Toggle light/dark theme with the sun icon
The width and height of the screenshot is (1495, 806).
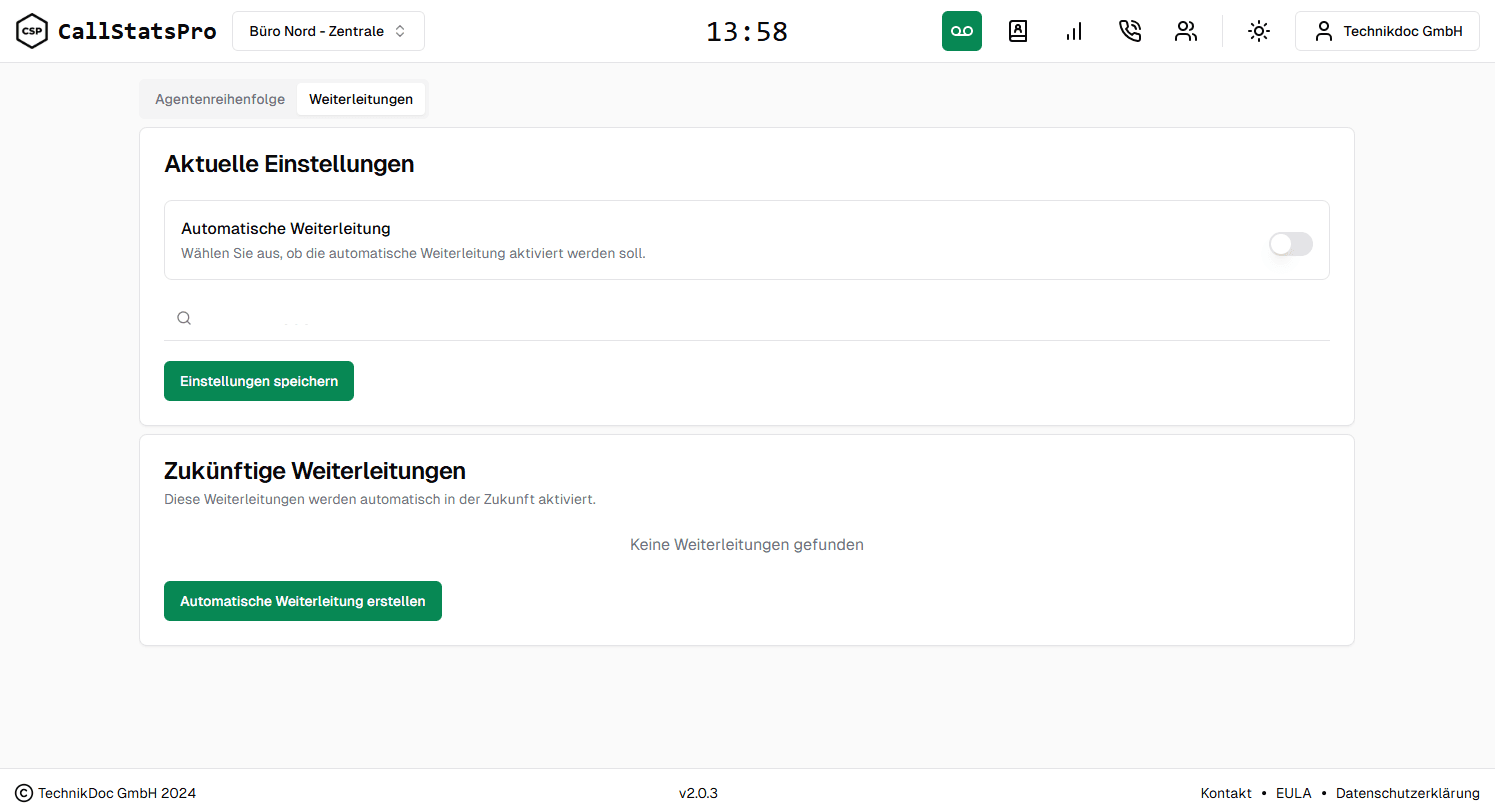pos(1258,31)
